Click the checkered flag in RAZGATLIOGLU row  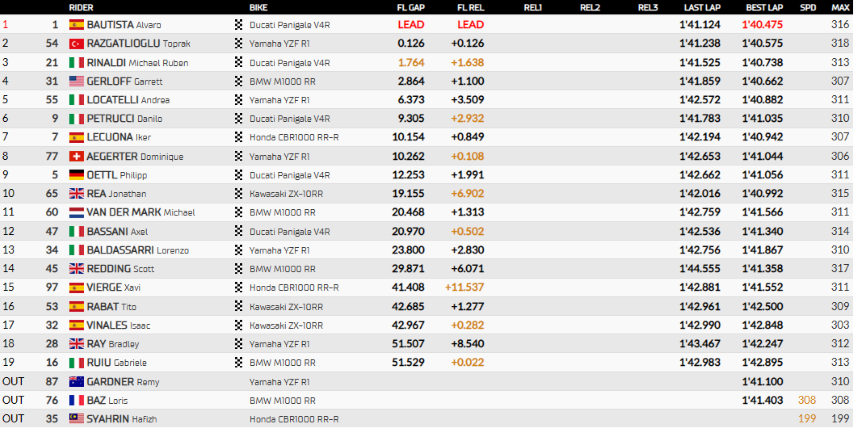(238, 44)
